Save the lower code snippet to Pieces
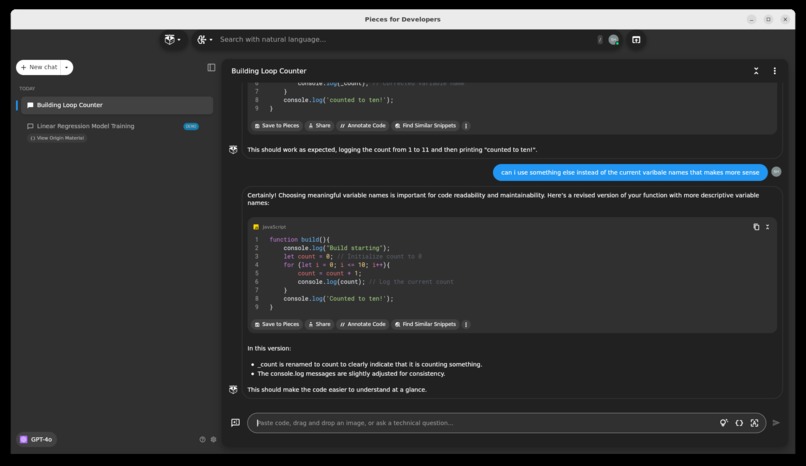The width and height of the screenshot is (806, 466). pos(277,324)
